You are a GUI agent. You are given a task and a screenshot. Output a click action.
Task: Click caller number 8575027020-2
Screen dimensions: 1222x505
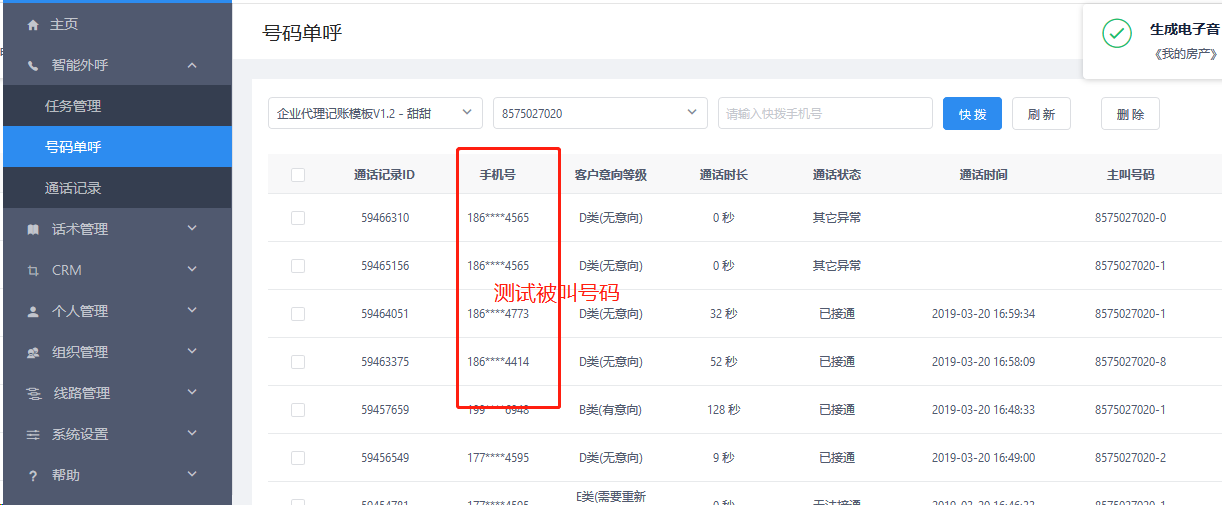(1130, 457)
